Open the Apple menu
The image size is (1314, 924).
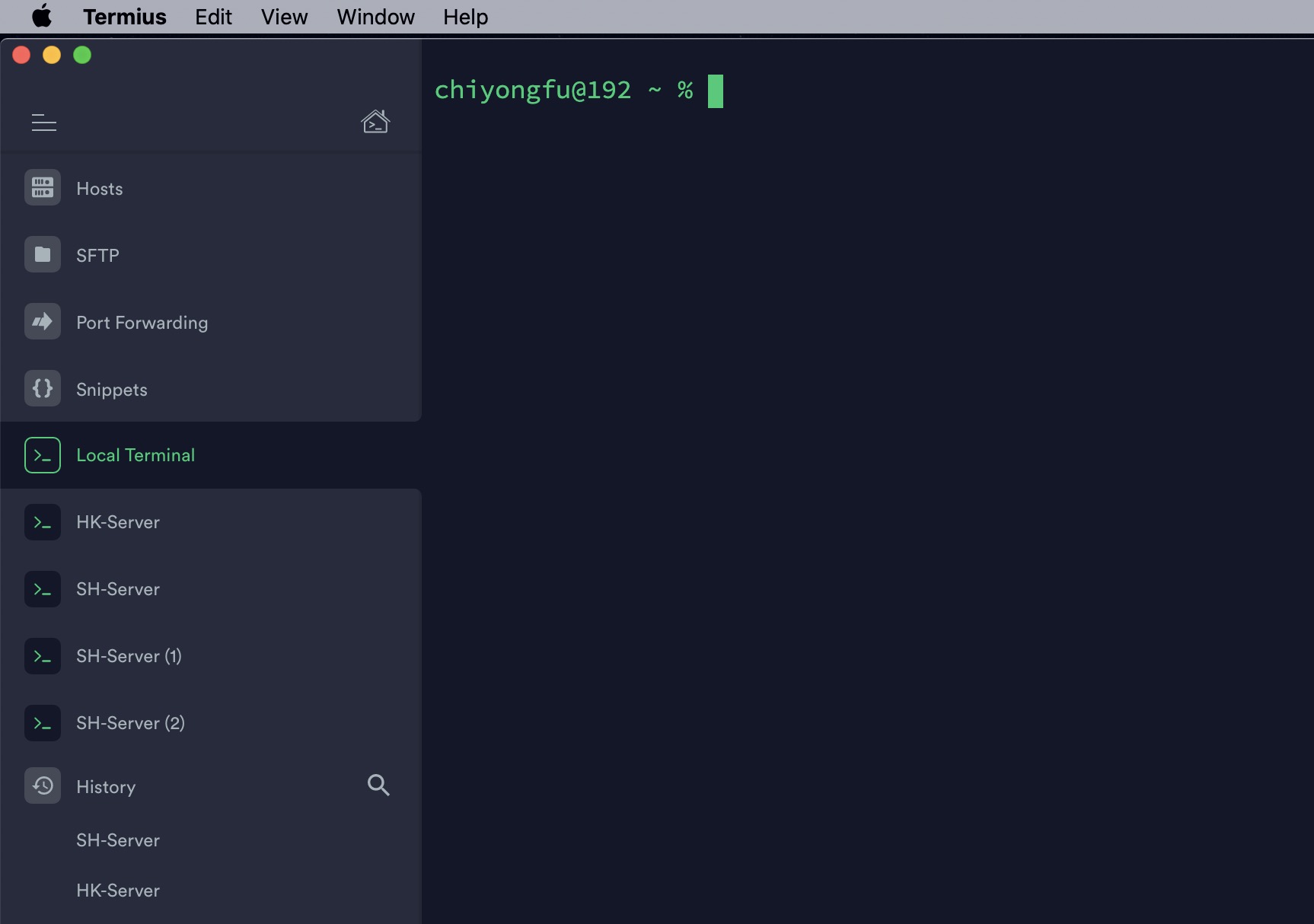click(42, 16)
